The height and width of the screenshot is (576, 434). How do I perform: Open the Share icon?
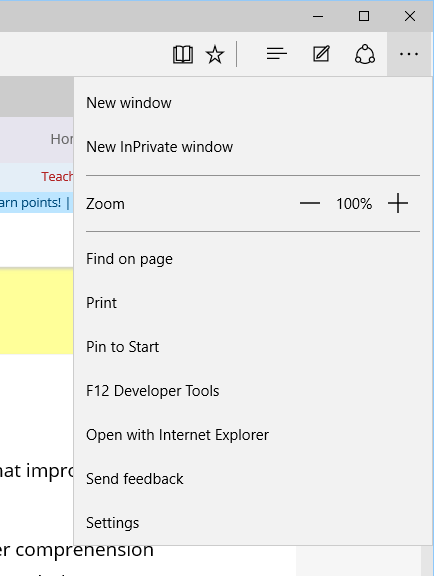[x=365, y=54]
